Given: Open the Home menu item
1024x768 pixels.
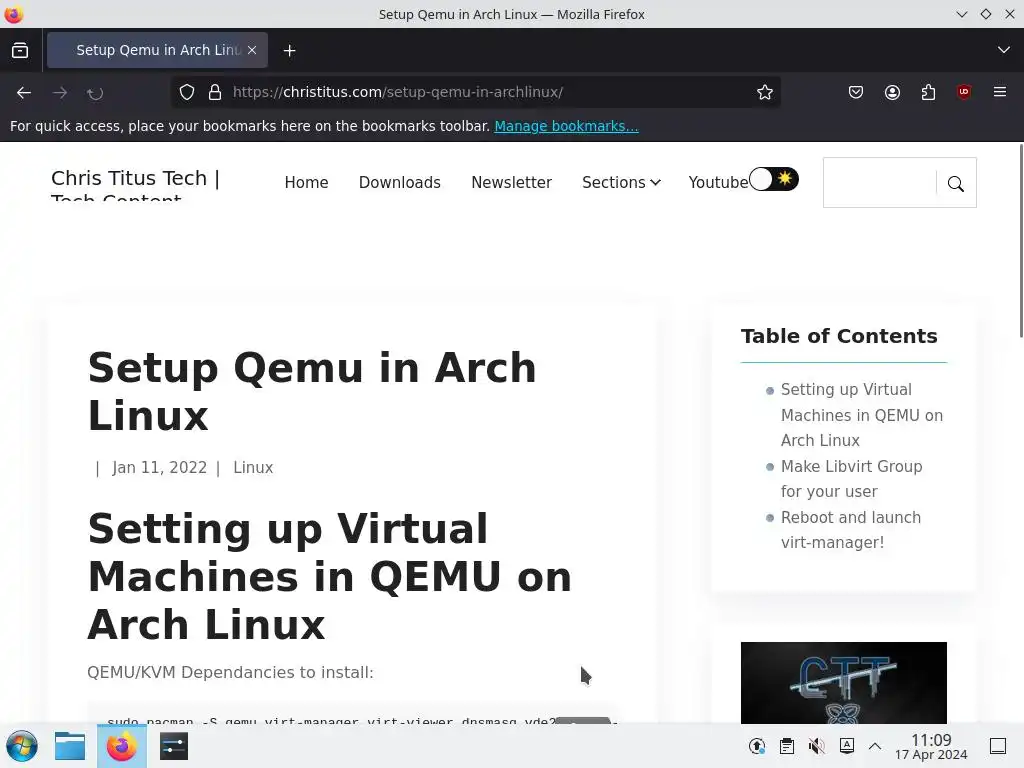Looking at the screenshot, I should click(x=306, y=182).
